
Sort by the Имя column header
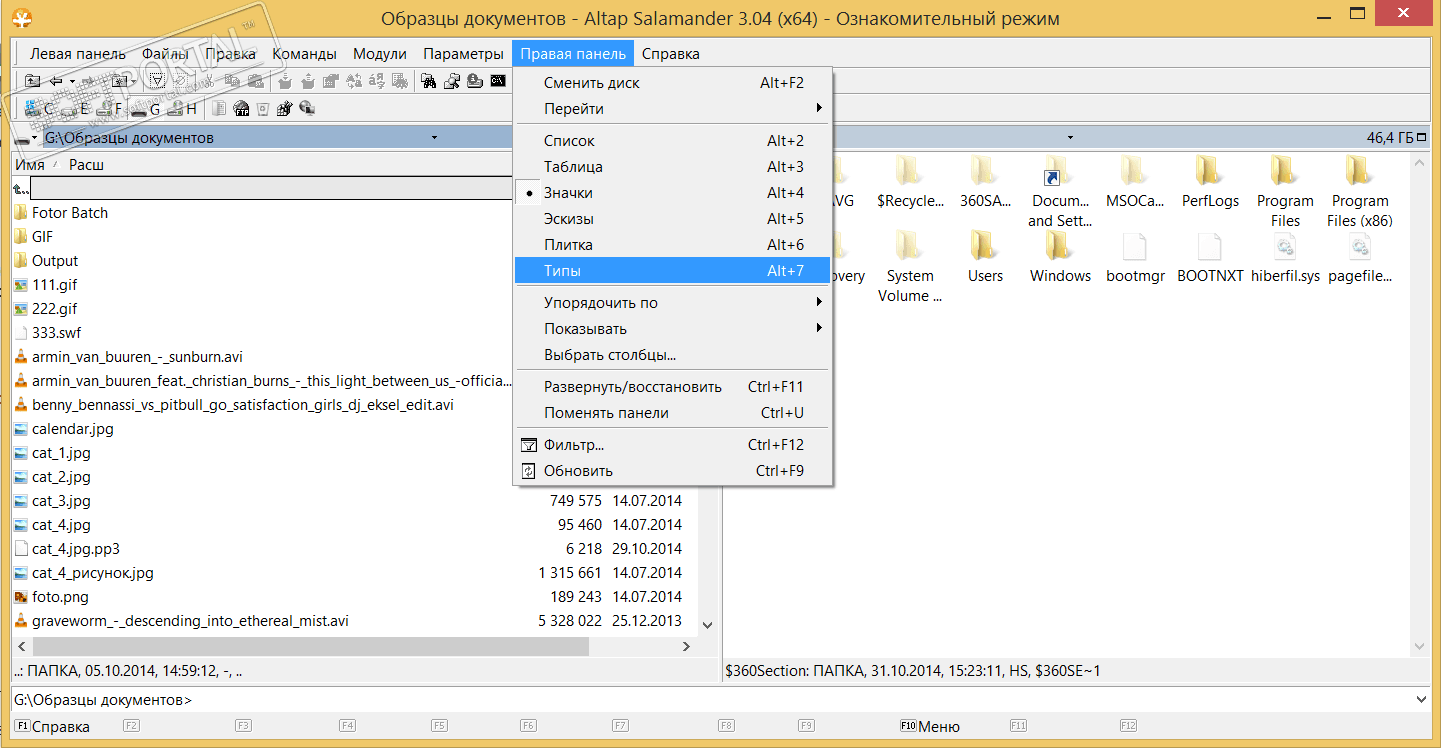30,164
